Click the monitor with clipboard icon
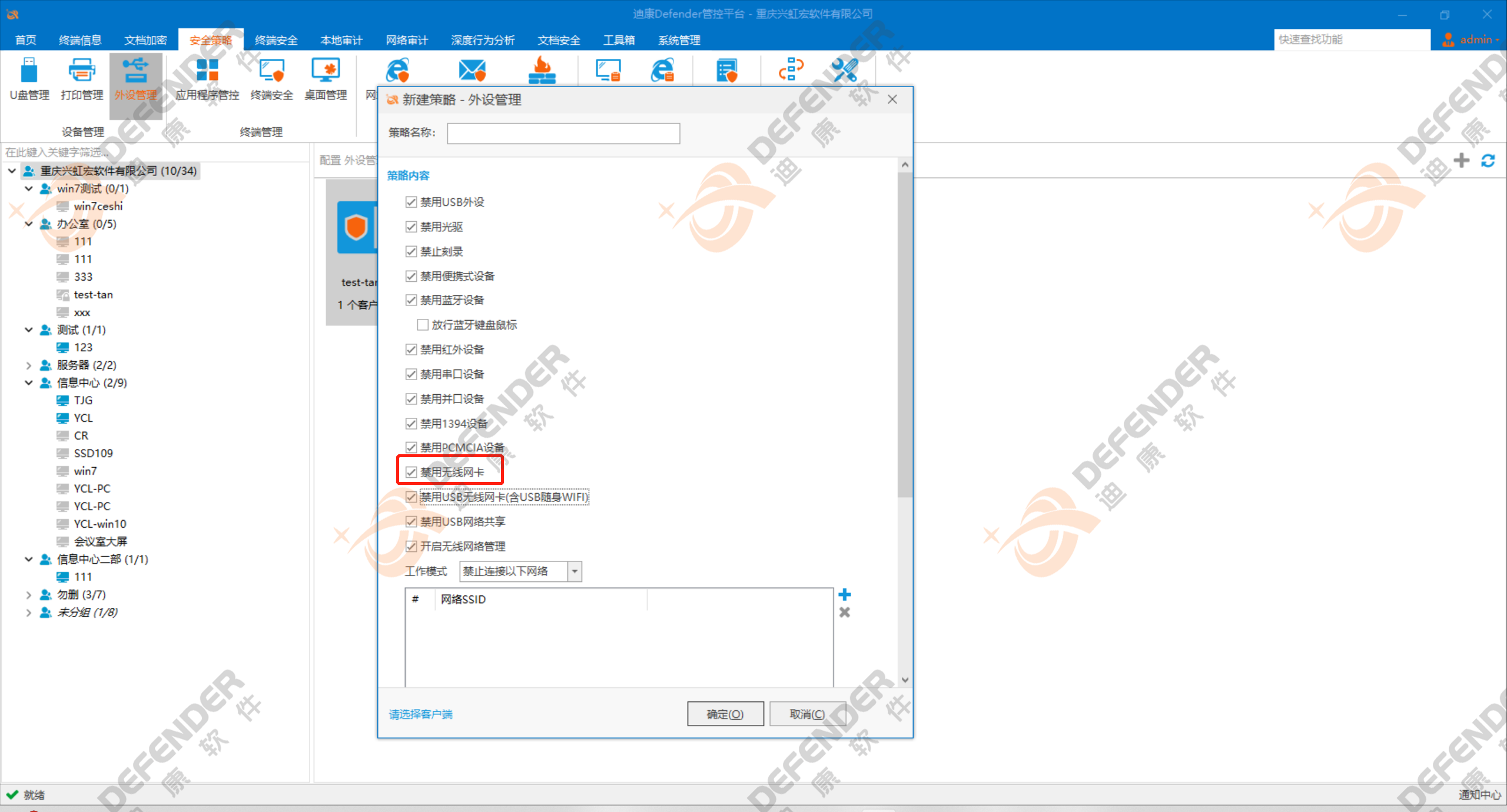Image resolution: width=1507 pixels, height=812 pixels. pyautogui.click(x=608, y=71)
